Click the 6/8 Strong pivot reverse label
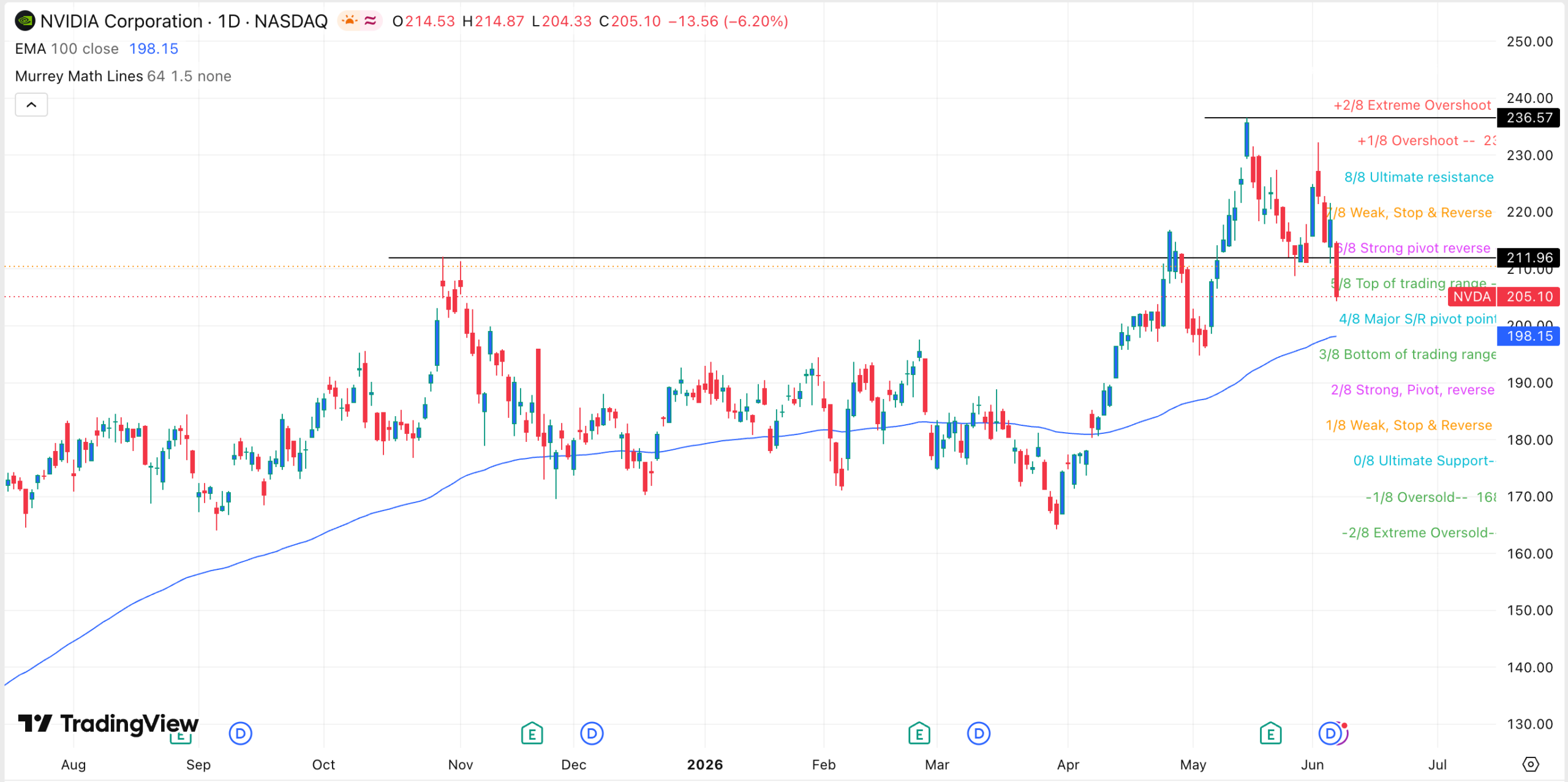Image resolution: width=1568 pixels, height=782 pixels. click(x=1413, y=248)
